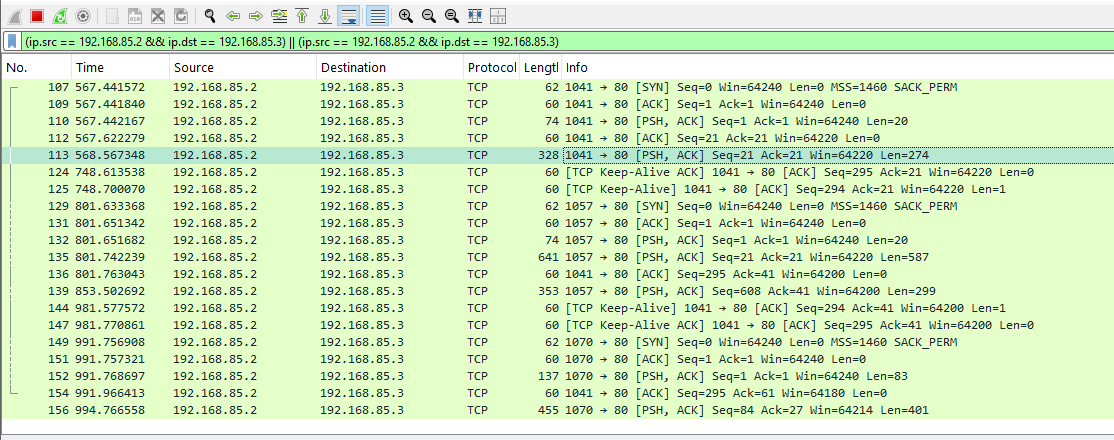Go forward in packet history
Viewport: 1114px width, 440px height.
coord(256,16)
